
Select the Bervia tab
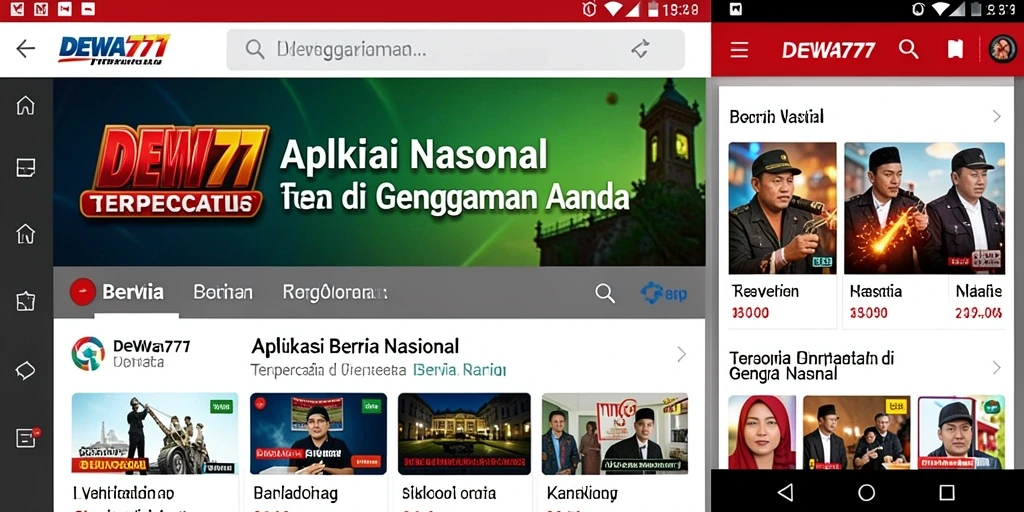point(133,292)
